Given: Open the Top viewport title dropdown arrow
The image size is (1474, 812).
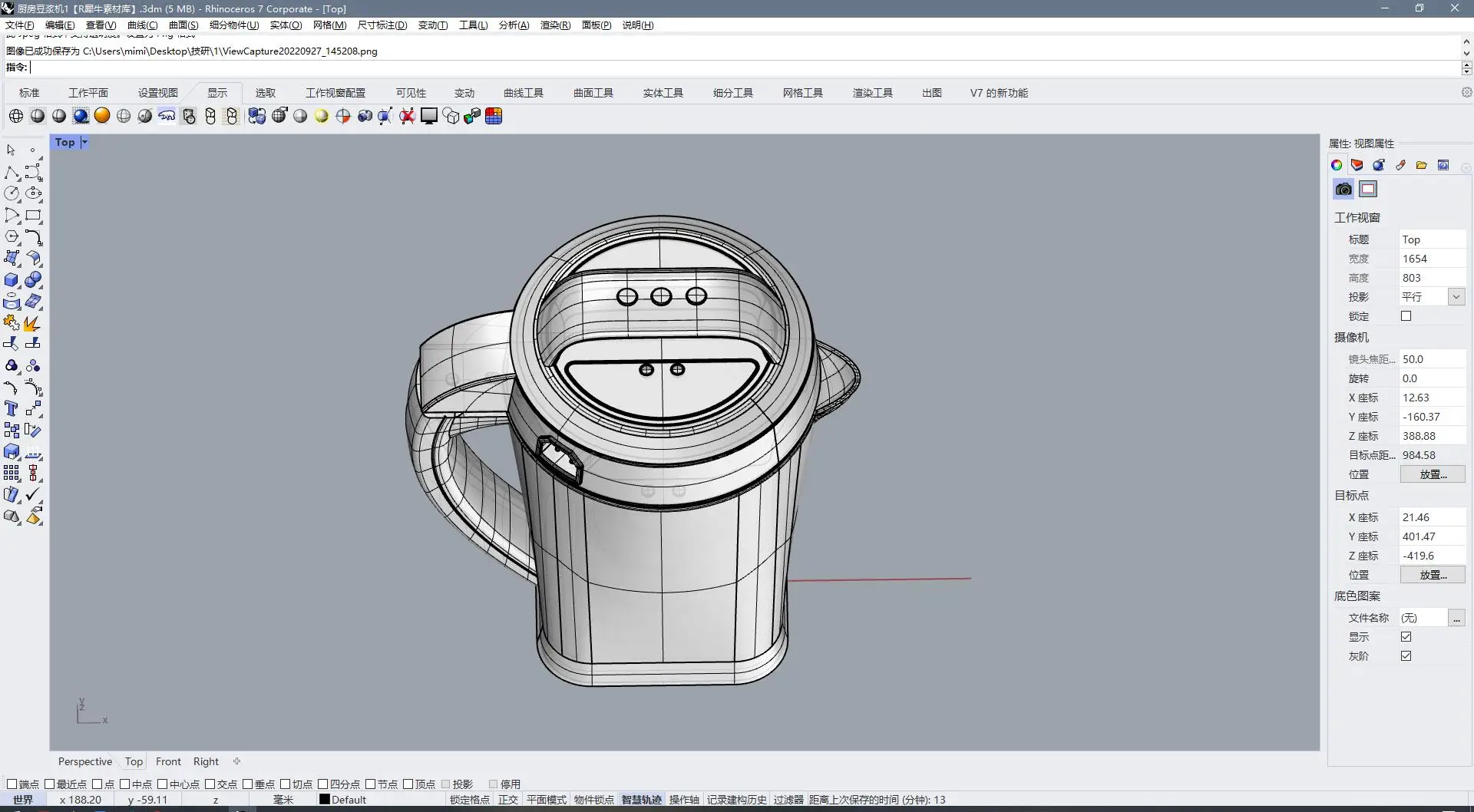Looking at the screenshot, I should click(x=84, y=142).
